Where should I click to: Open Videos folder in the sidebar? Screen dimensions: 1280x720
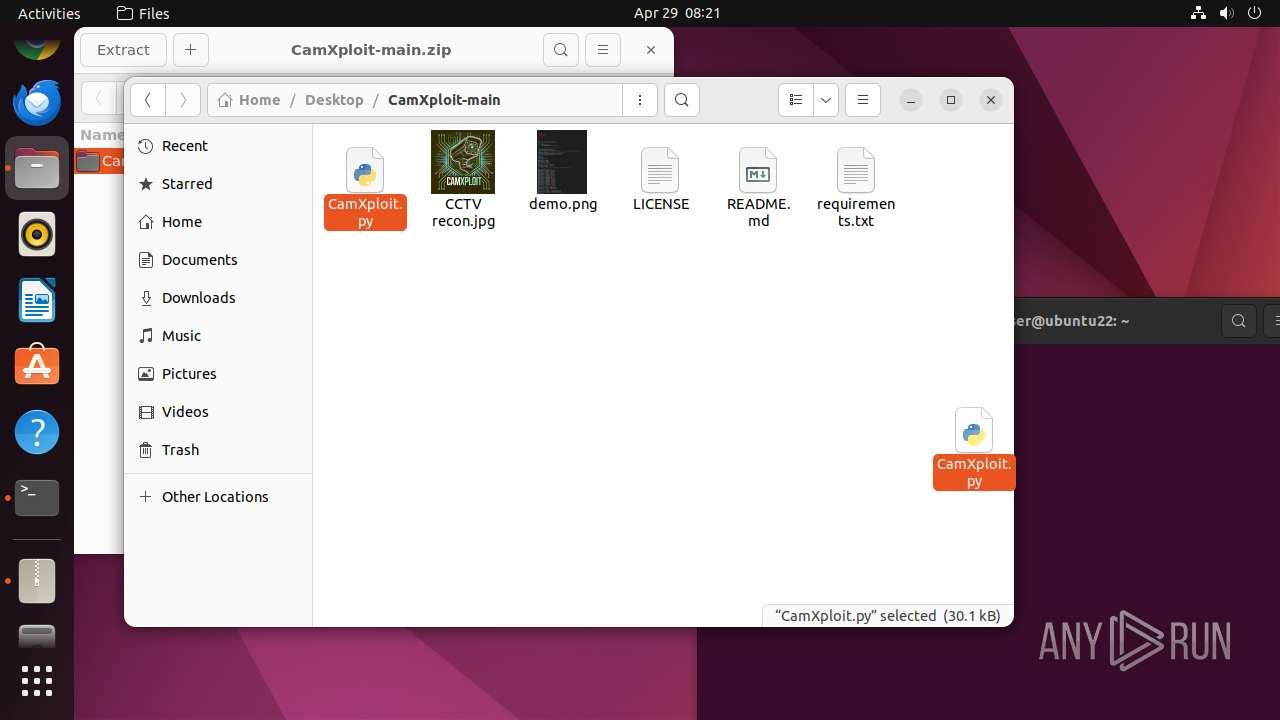(x=218, y=412)
